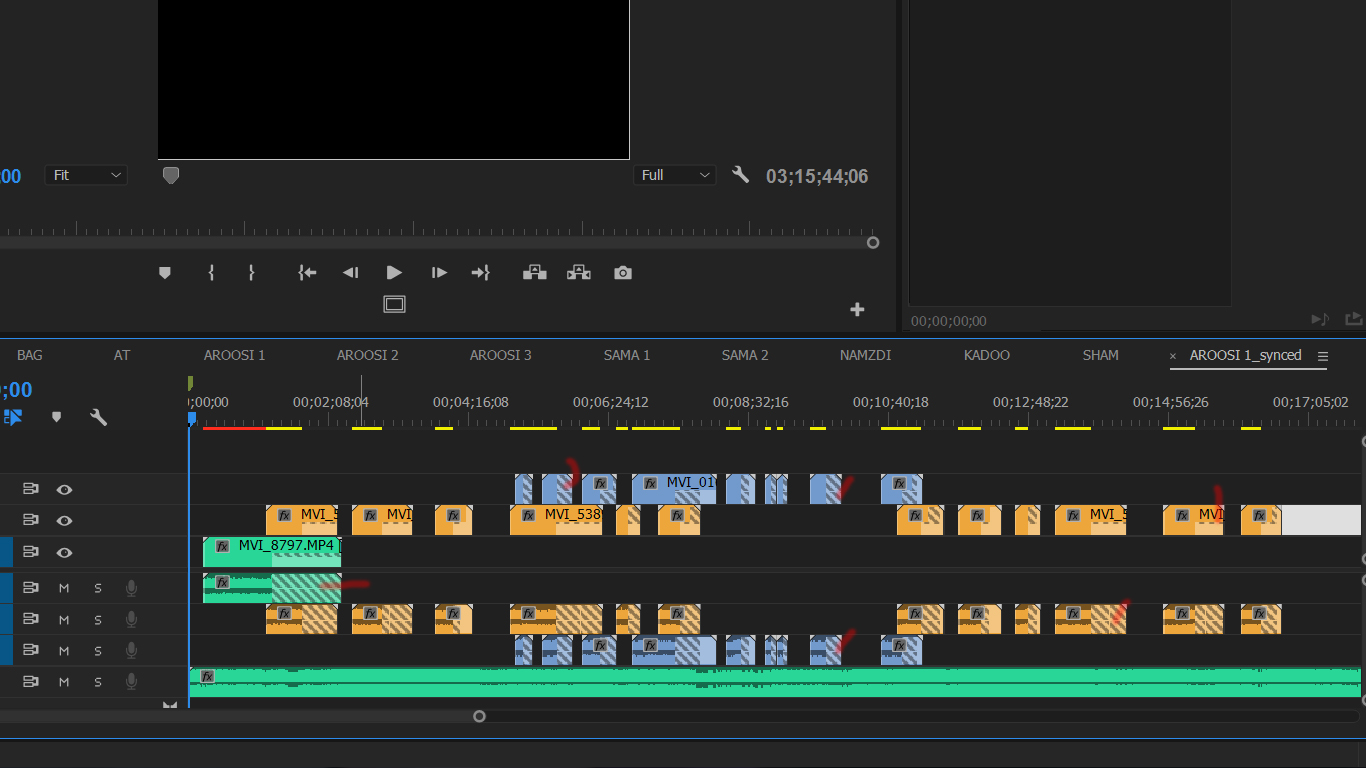Click fx badge on MVI_538 clip
Image resolution: width=1366 pixels, height=768 pixels.
coord(528,515)
